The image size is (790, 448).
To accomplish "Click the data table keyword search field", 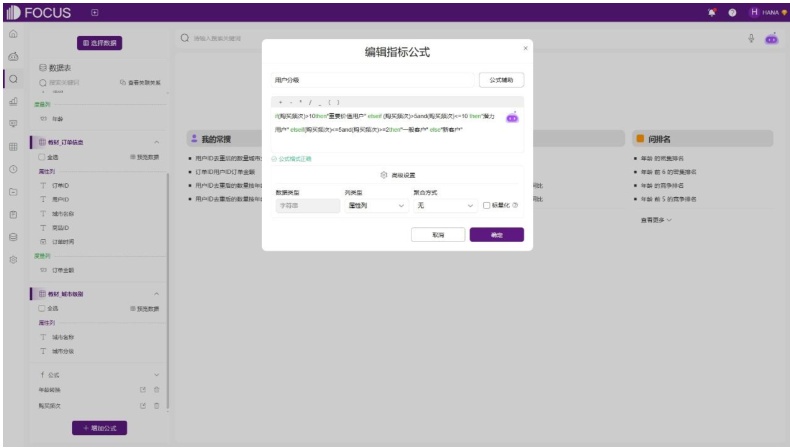I will 76,83.
